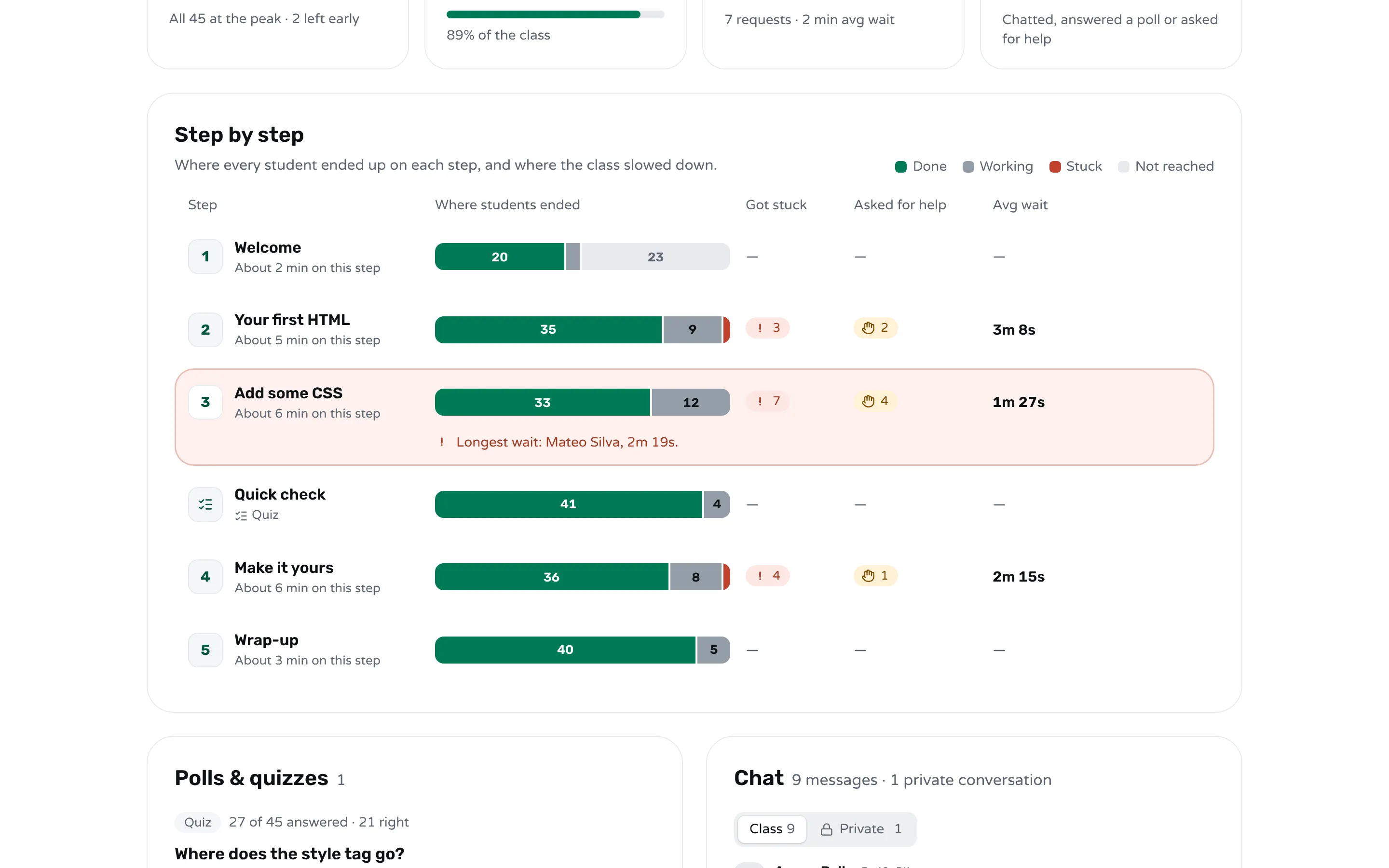Click the Quiz pill under Polls & quizzes
The height and width of the screenshot is (868, 1389).
point(197,822)
